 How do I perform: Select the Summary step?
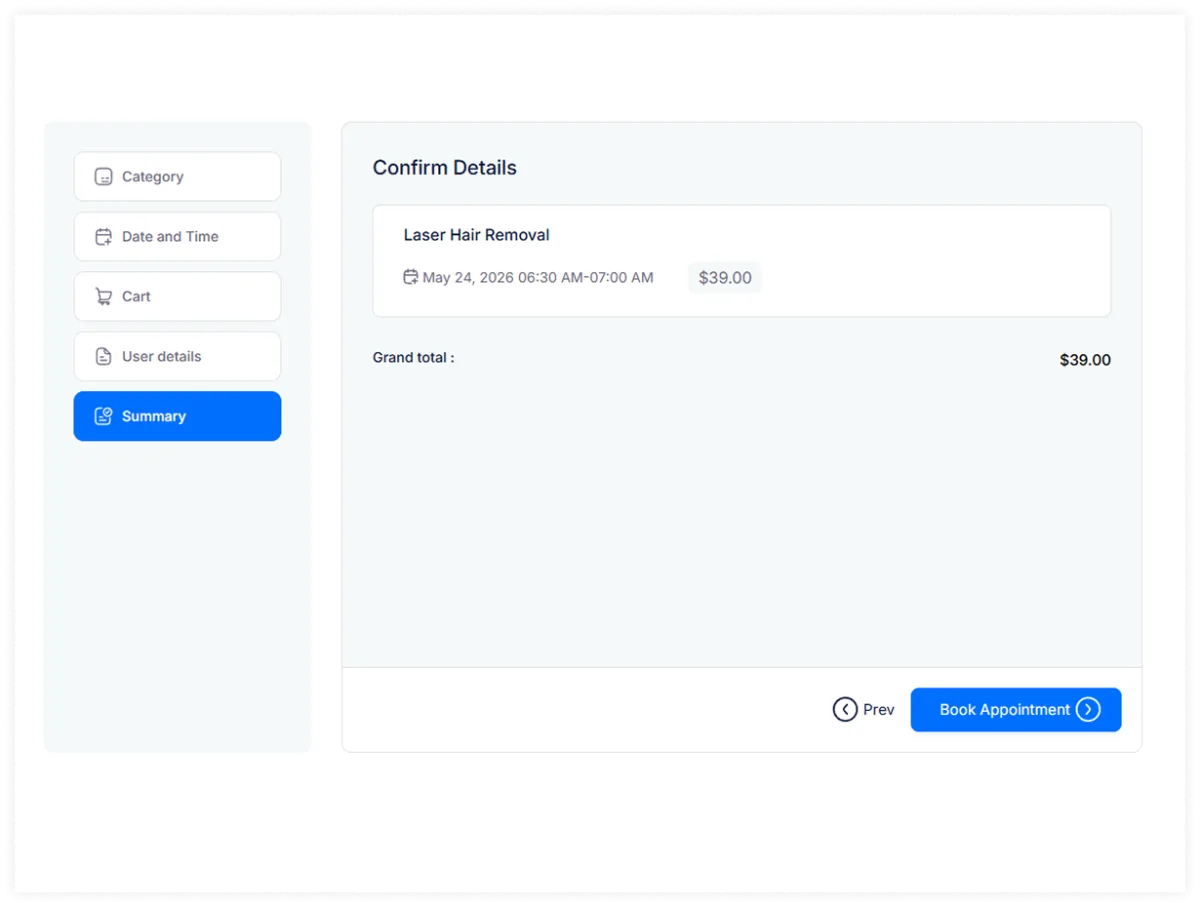click(177, 416)
